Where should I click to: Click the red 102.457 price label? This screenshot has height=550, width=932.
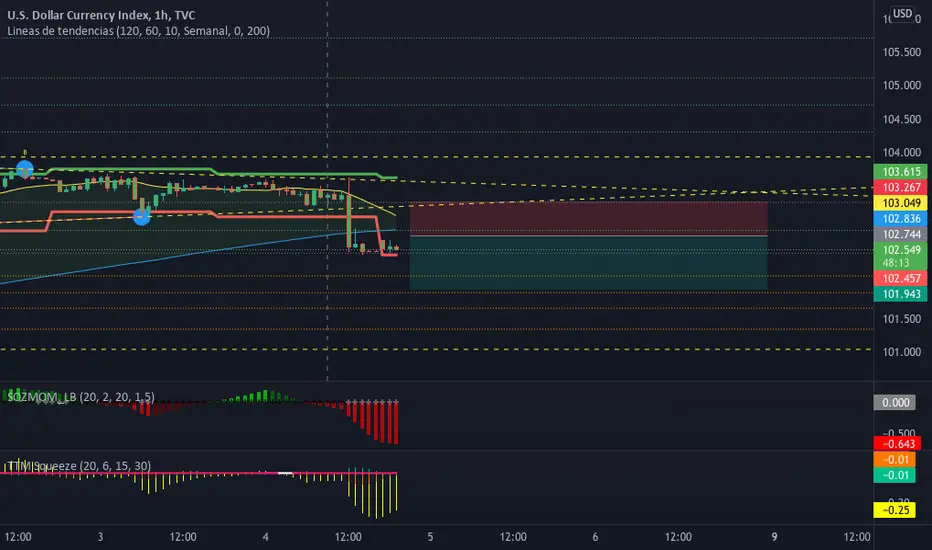(x=900, y=278)
